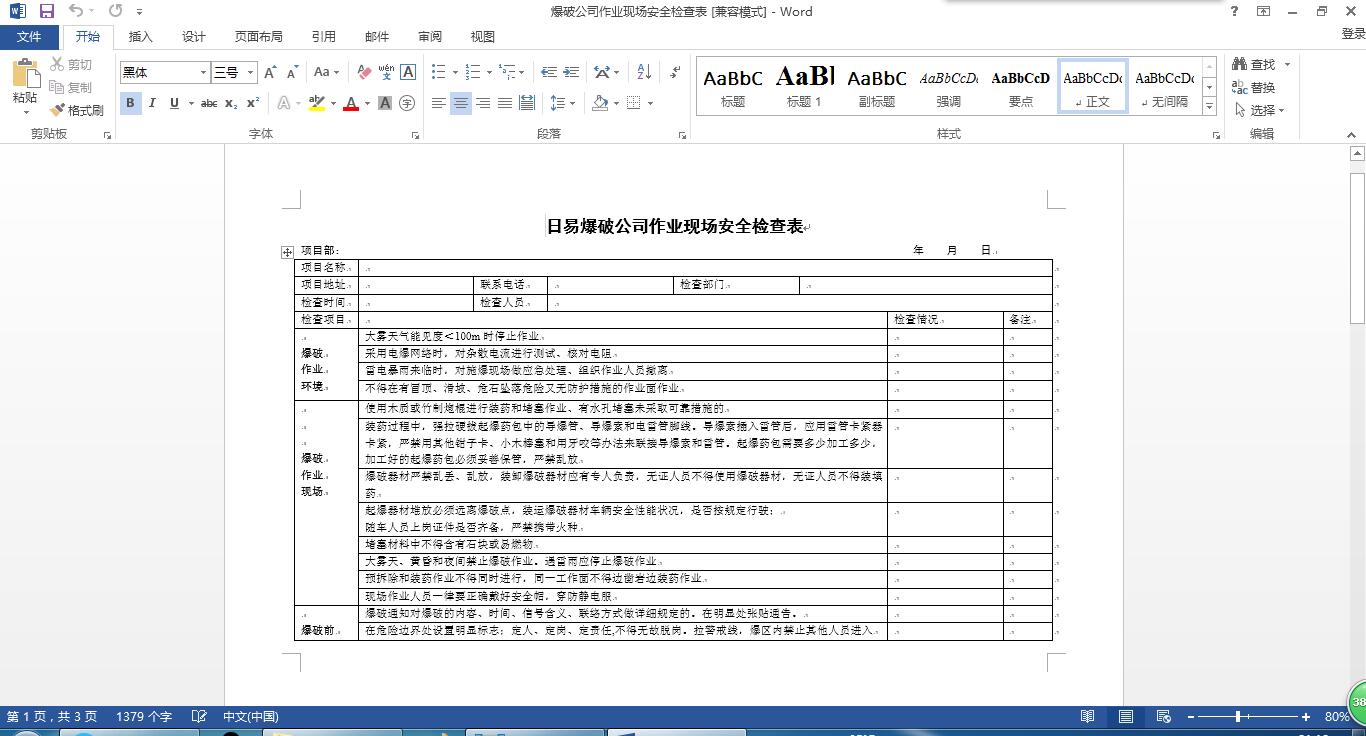Image resolution: width=1366 pixels, height=736 pixels.
Task: Apply red font color
Action: (x=351, y=103)
